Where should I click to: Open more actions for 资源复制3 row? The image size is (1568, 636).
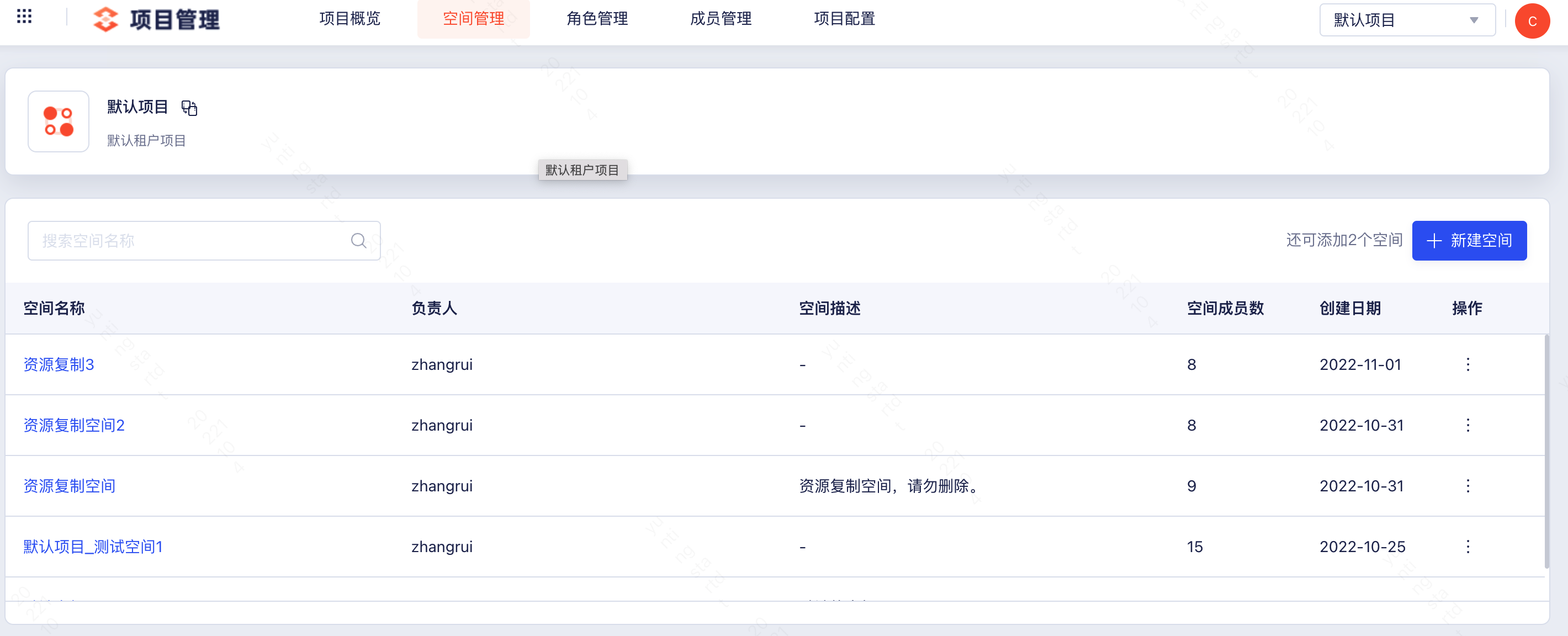click(x=1468, y=364)
